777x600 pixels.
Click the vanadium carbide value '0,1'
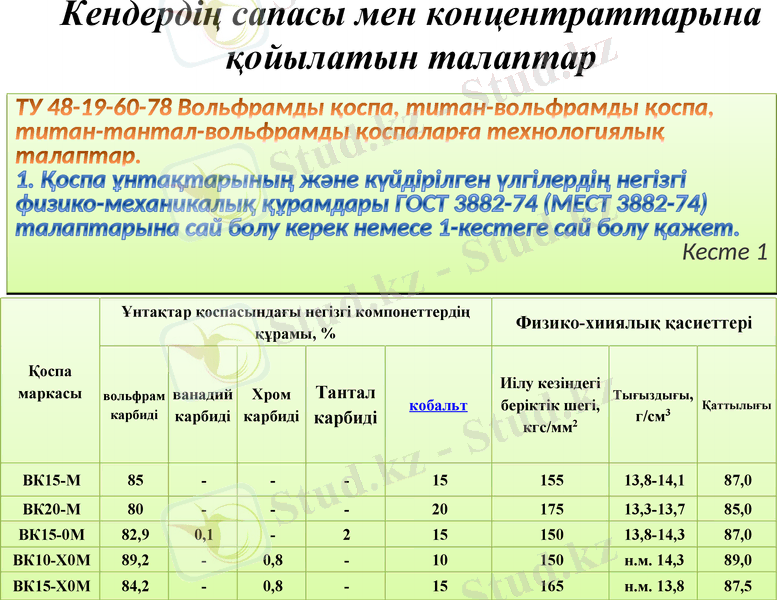(203, 535)
